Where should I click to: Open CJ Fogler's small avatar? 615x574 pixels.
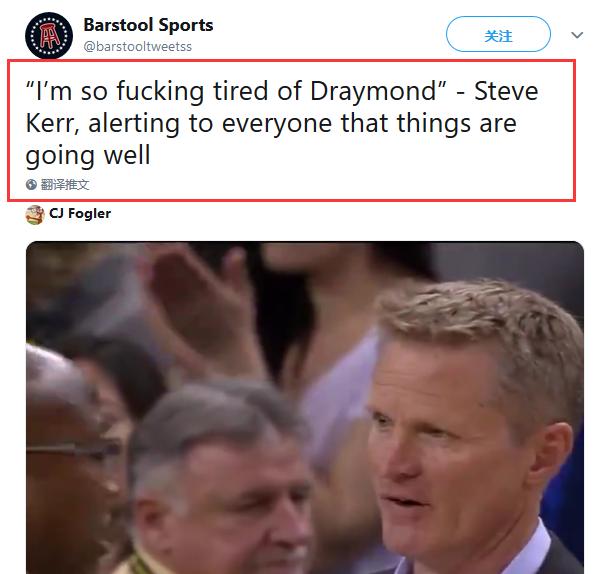pos(35,215)
